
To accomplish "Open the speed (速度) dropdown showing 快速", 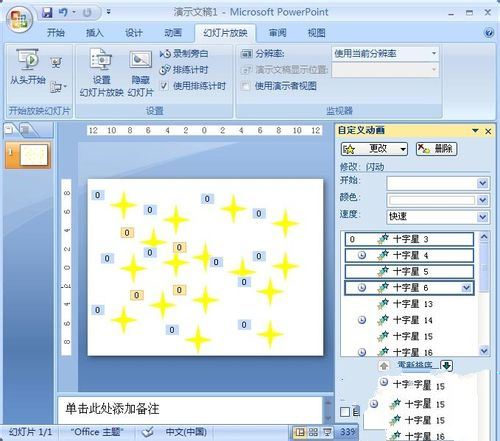I will click(x=438, y=217).
